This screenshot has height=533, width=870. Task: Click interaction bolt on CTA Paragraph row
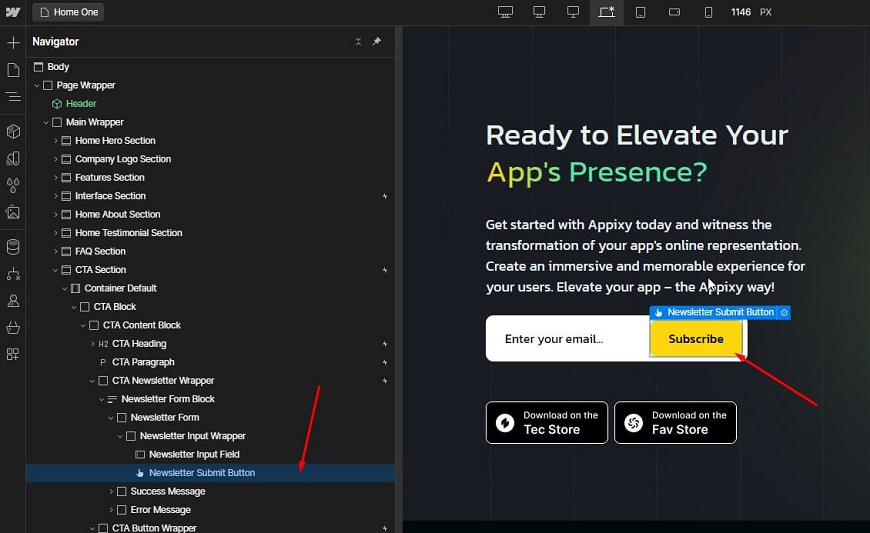tap(385, 362)
